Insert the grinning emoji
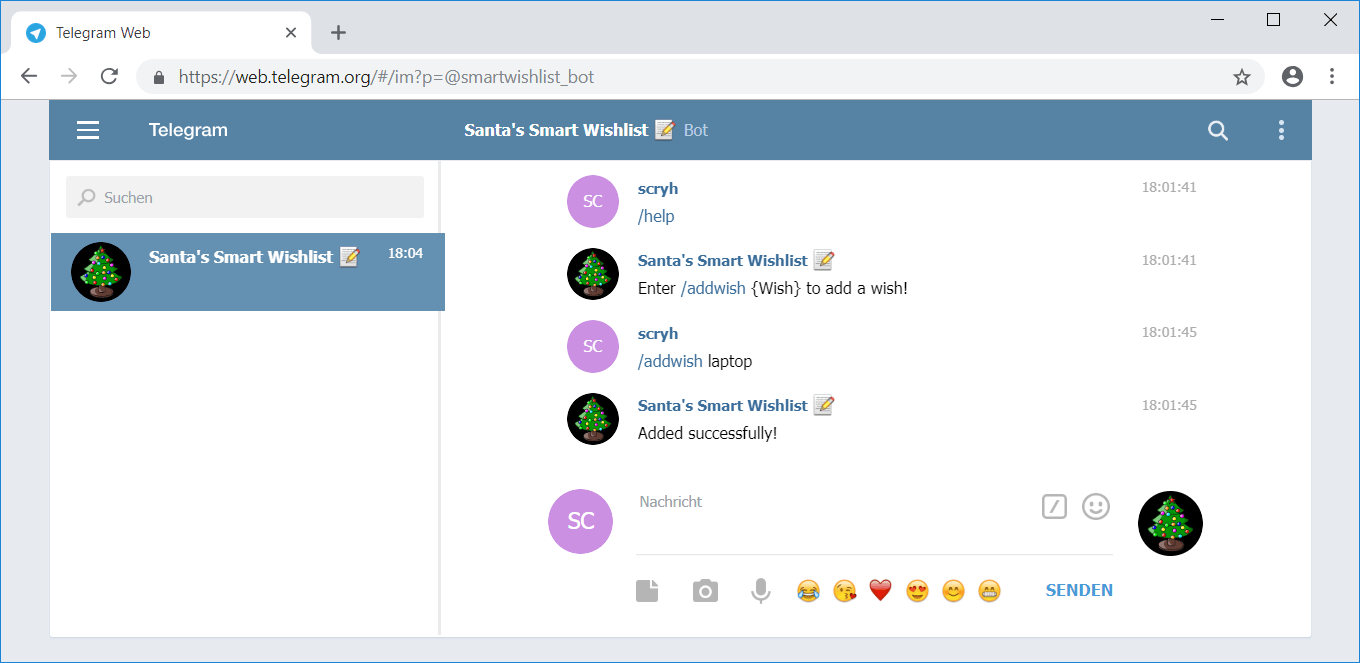This screenshot has width=1360, height=663. [x=989, y=590]
